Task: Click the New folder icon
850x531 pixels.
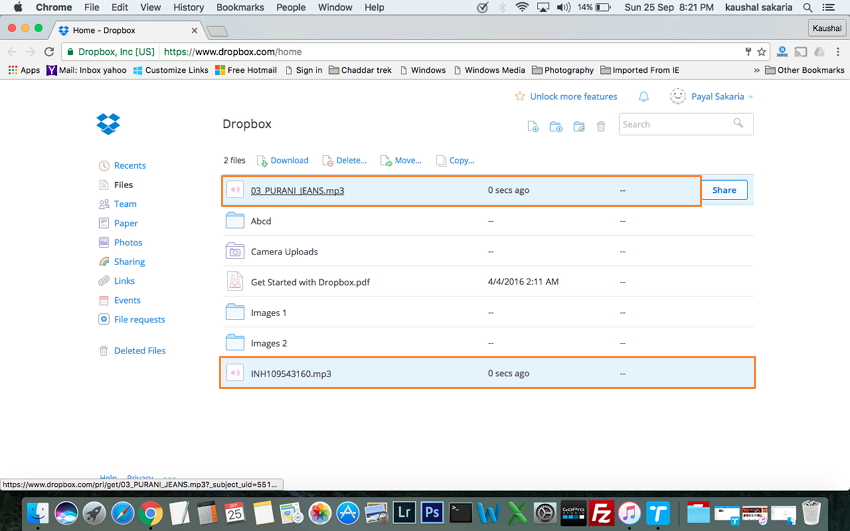Action: coord(556,126)
